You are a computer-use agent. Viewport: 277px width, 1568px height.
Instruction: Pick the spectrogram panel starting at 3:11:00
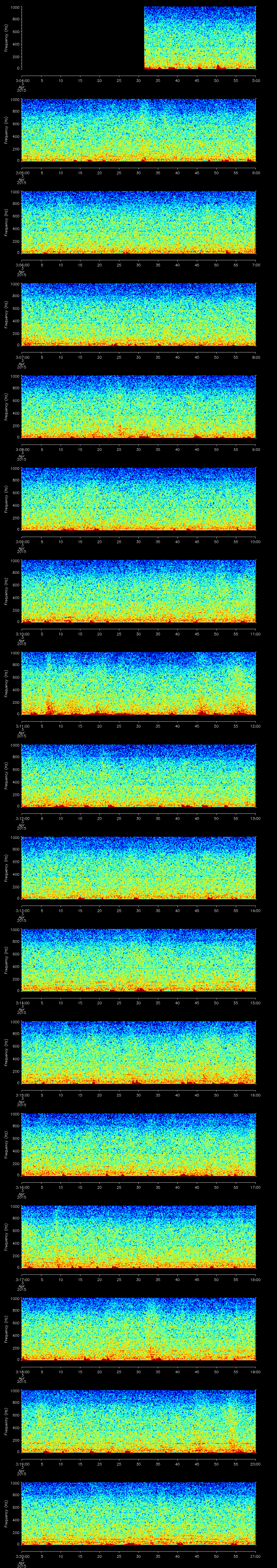(x=139, y=683)
